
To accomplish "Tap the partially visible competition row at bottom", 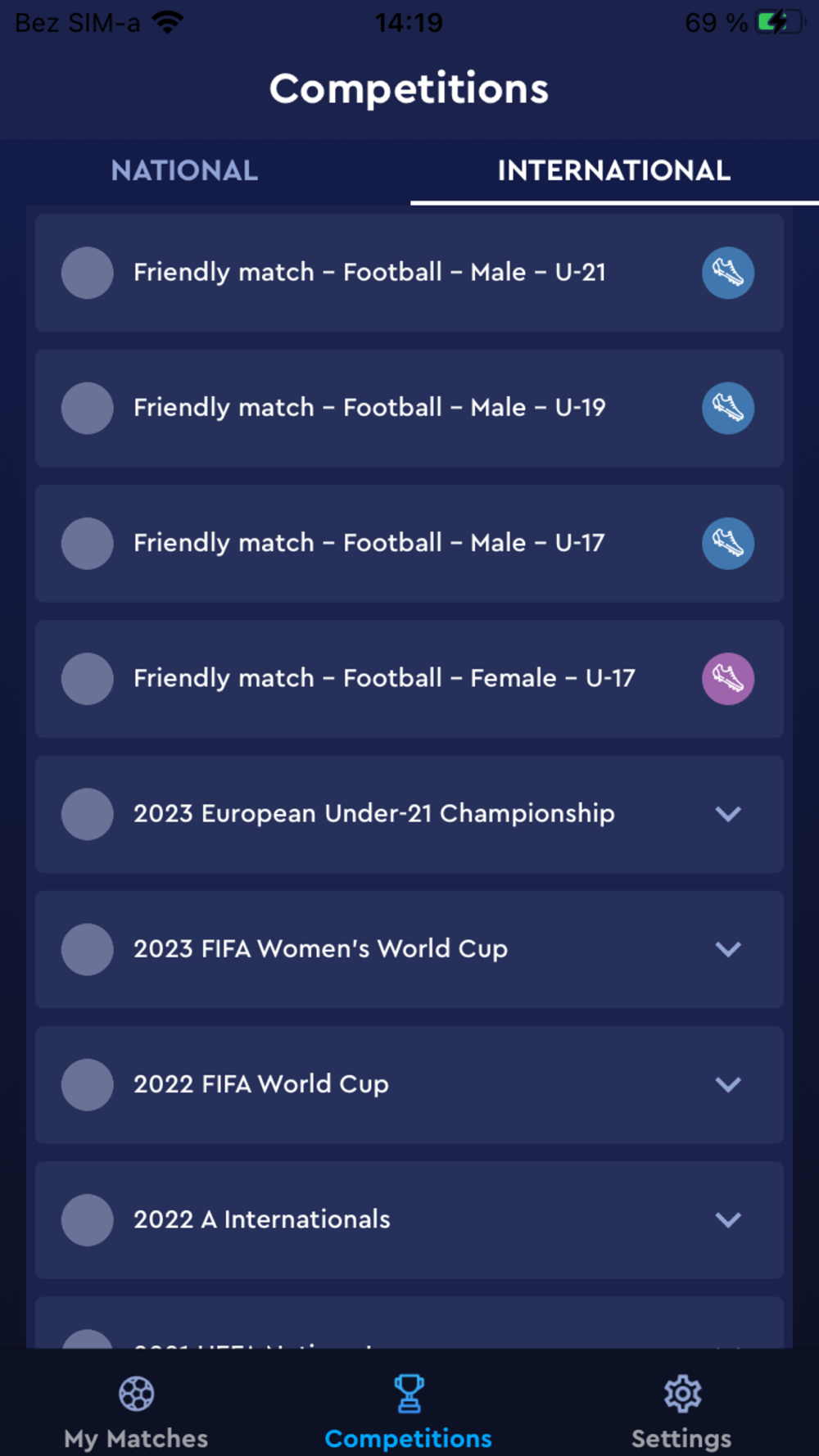I will pyautogui.click(x=409, y=1325).
